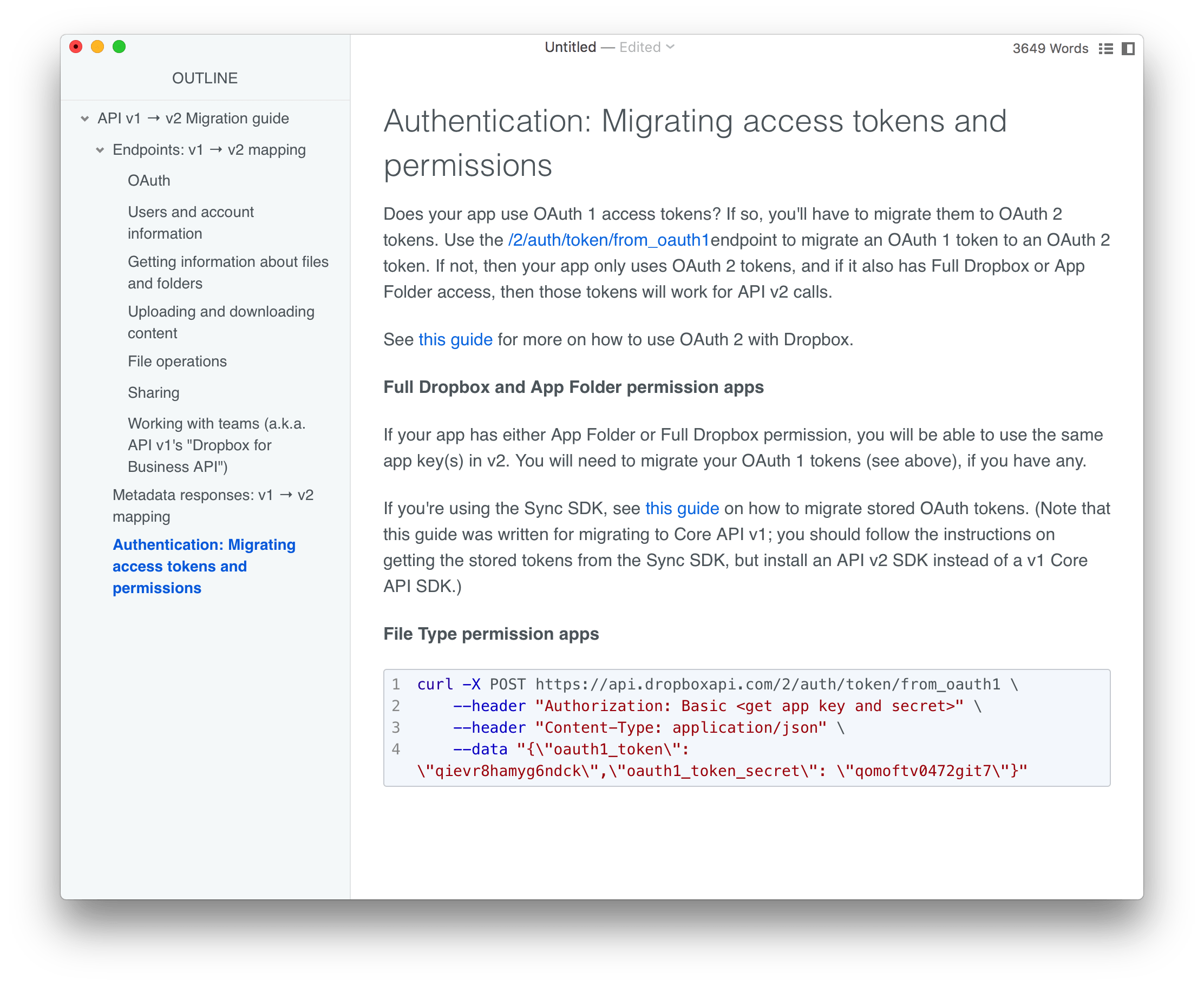Jump to the OAuth outline entry
1204x986 pixels.
(x=149, y=181)
